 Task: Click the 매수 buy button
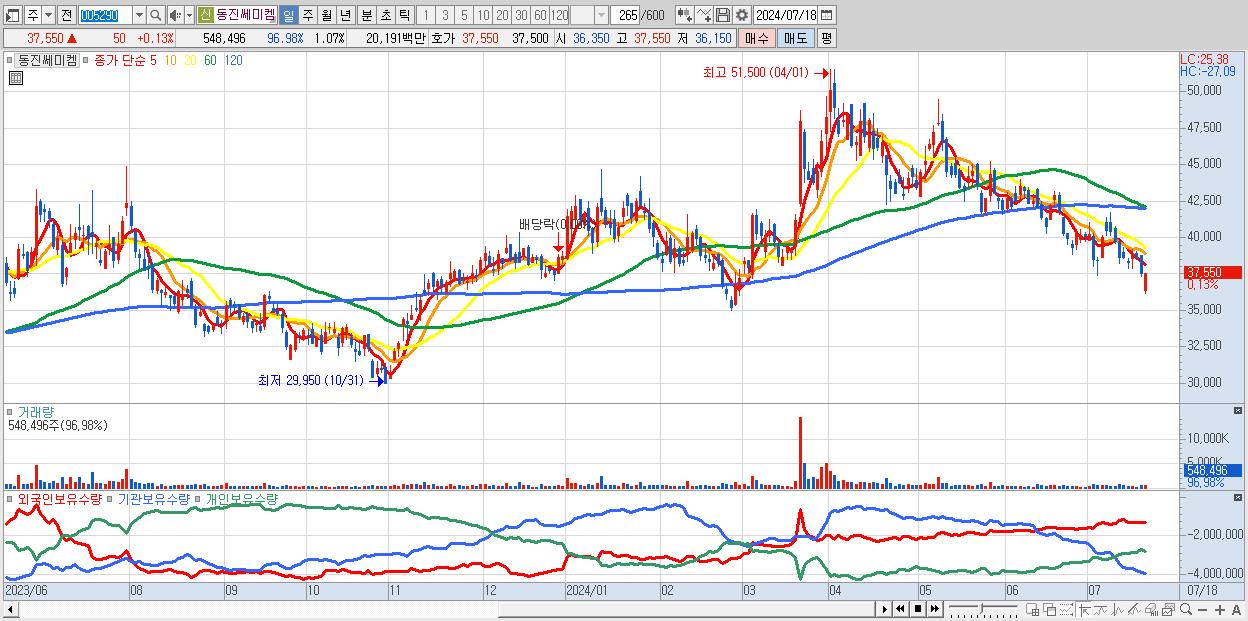(757, 38)
